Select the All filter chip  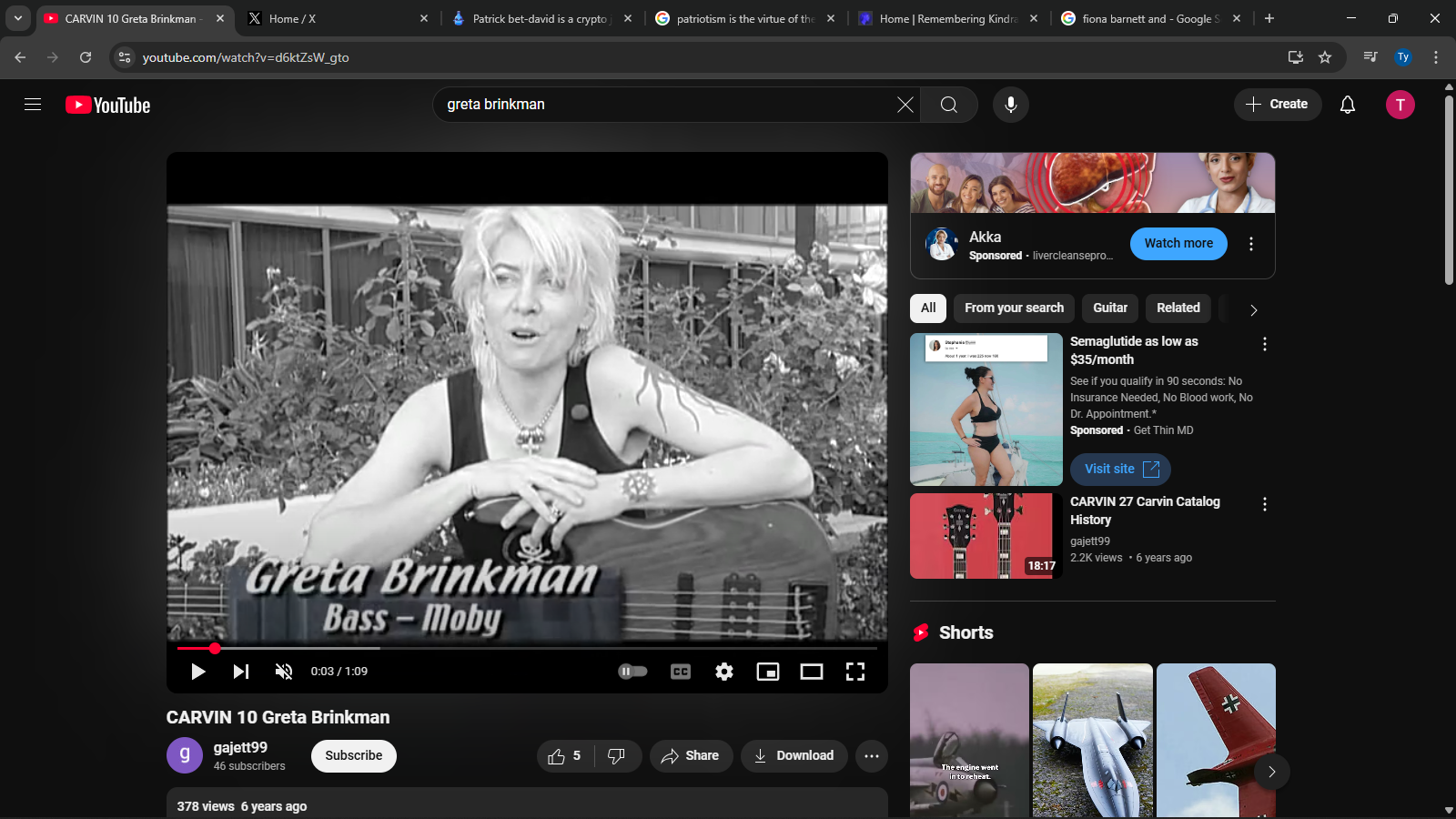(928, 308)
